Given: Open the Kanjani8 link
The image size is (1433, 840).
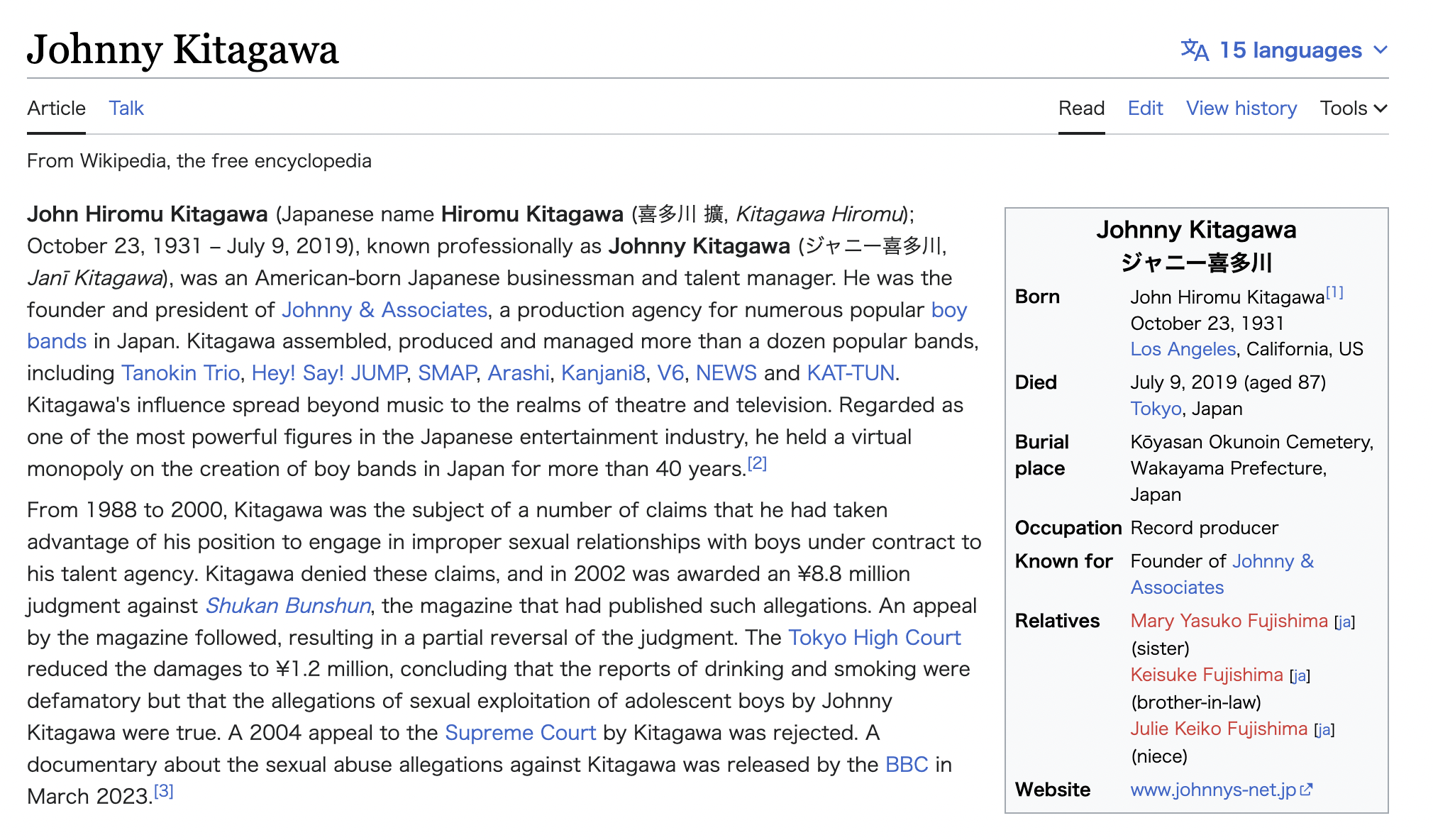Looking at the screenshot, I should 604,373.
